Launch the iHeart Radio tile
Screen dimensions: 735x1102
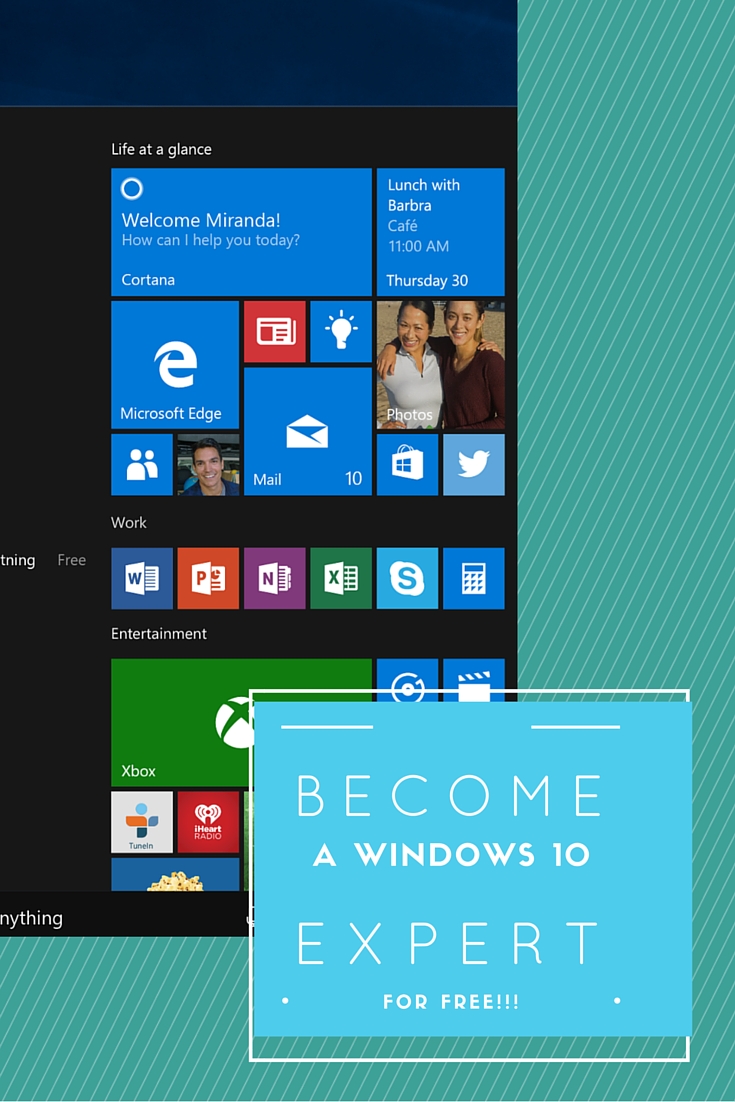(208, 821)
